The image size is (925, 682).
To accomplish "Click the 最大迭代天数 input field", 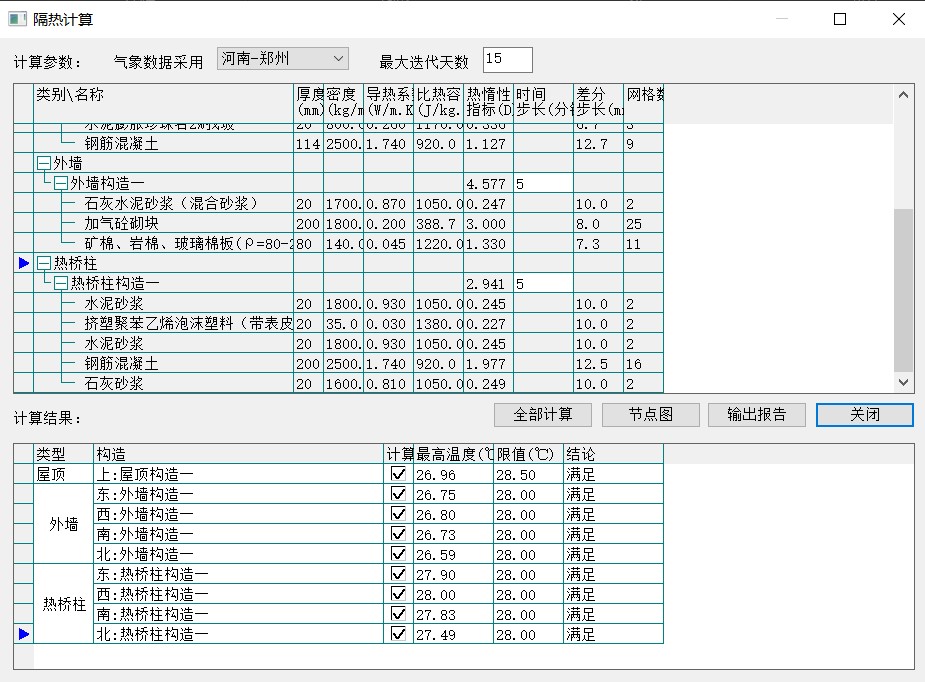I will [507, 60].
